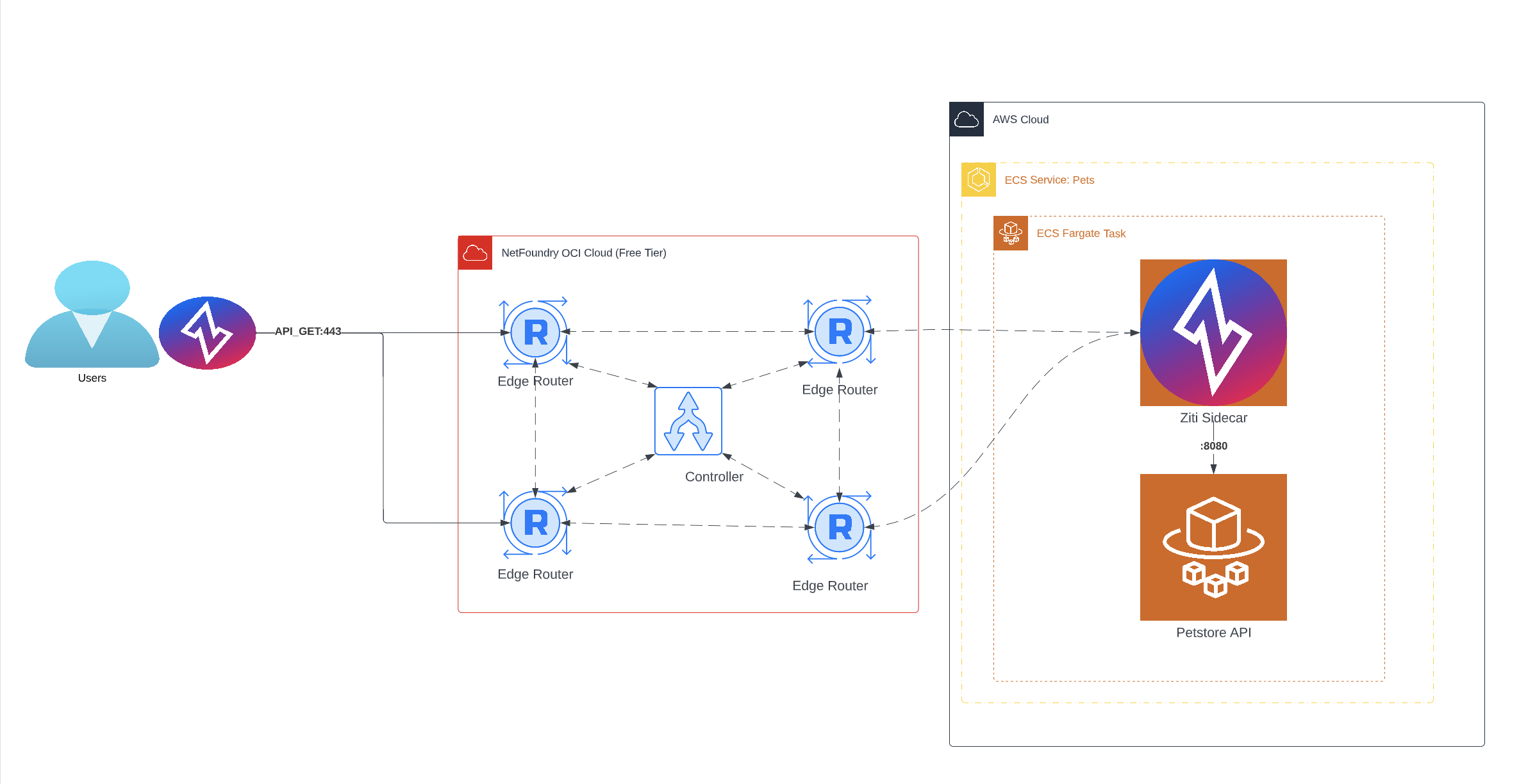
Task: Select the large Ziti Sidecar icon
Action: 1213,332
